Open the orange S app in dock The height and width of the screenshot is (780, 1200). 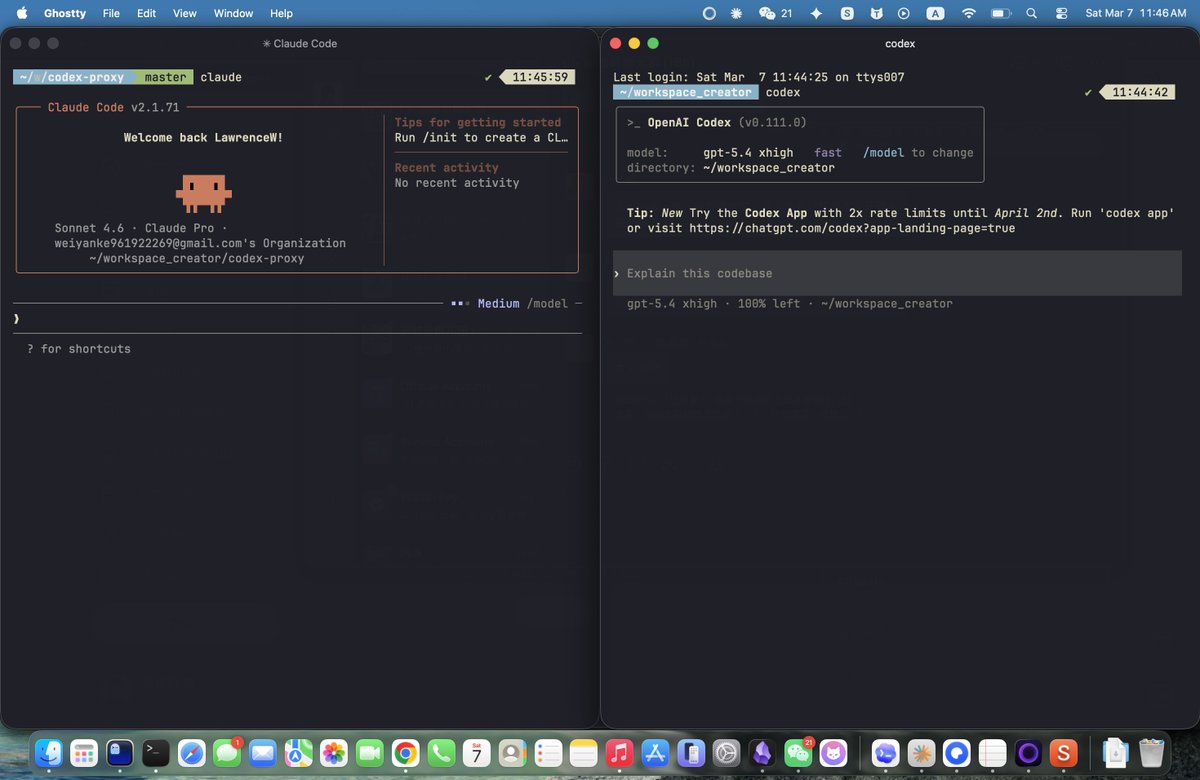(1064, 752)
